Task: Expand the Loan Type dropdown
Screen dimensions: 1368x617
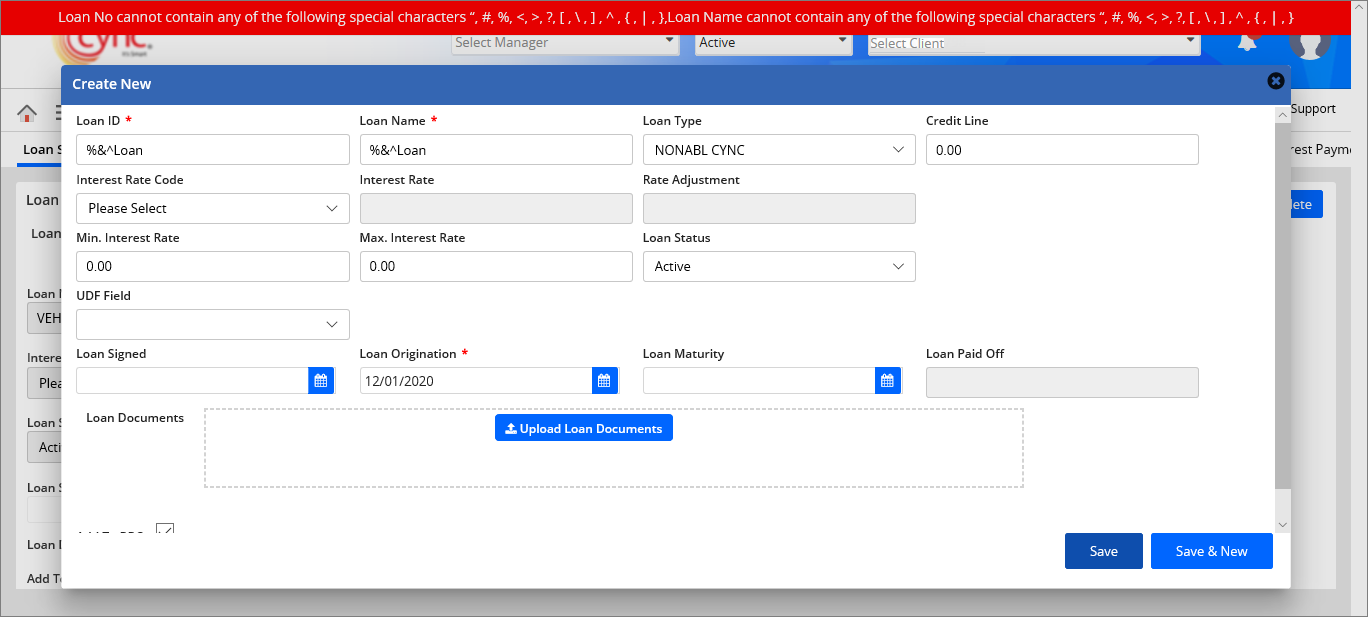Action: pyautogui.click(x=778, y=150)
